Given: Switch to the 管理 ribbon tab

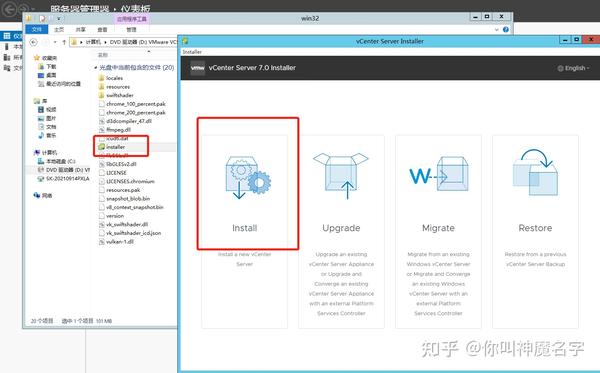Looking at the screenshot, I should 131,29.
